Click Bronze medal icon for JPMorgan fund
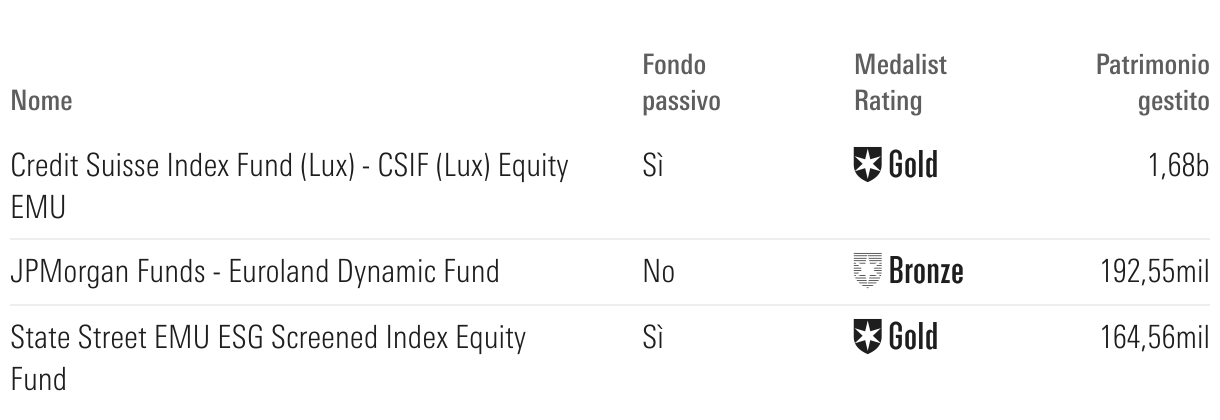The width and height of the screenshot is (1220, 420). tap(868, 271)
